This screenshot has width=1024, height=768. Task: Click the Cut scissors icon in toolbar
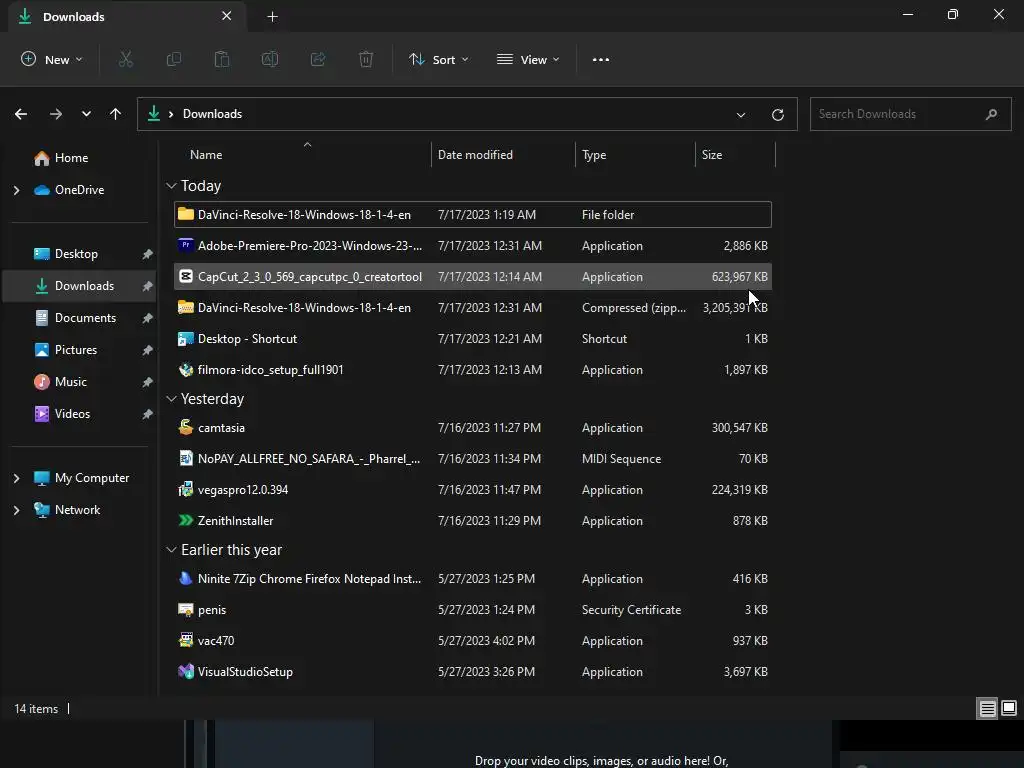click(125, 59)
